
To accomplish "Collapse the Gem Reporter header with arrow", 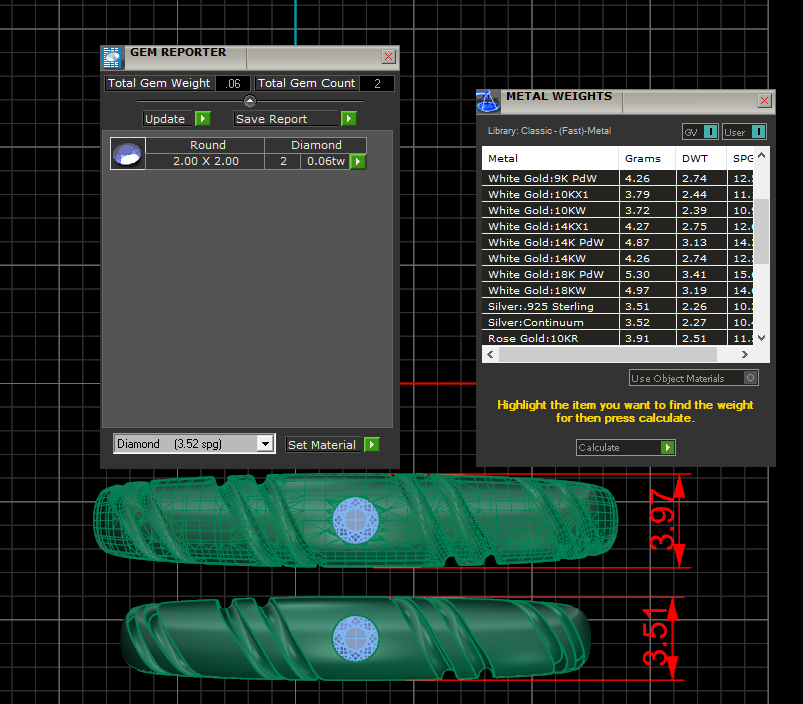I will 250,101.
